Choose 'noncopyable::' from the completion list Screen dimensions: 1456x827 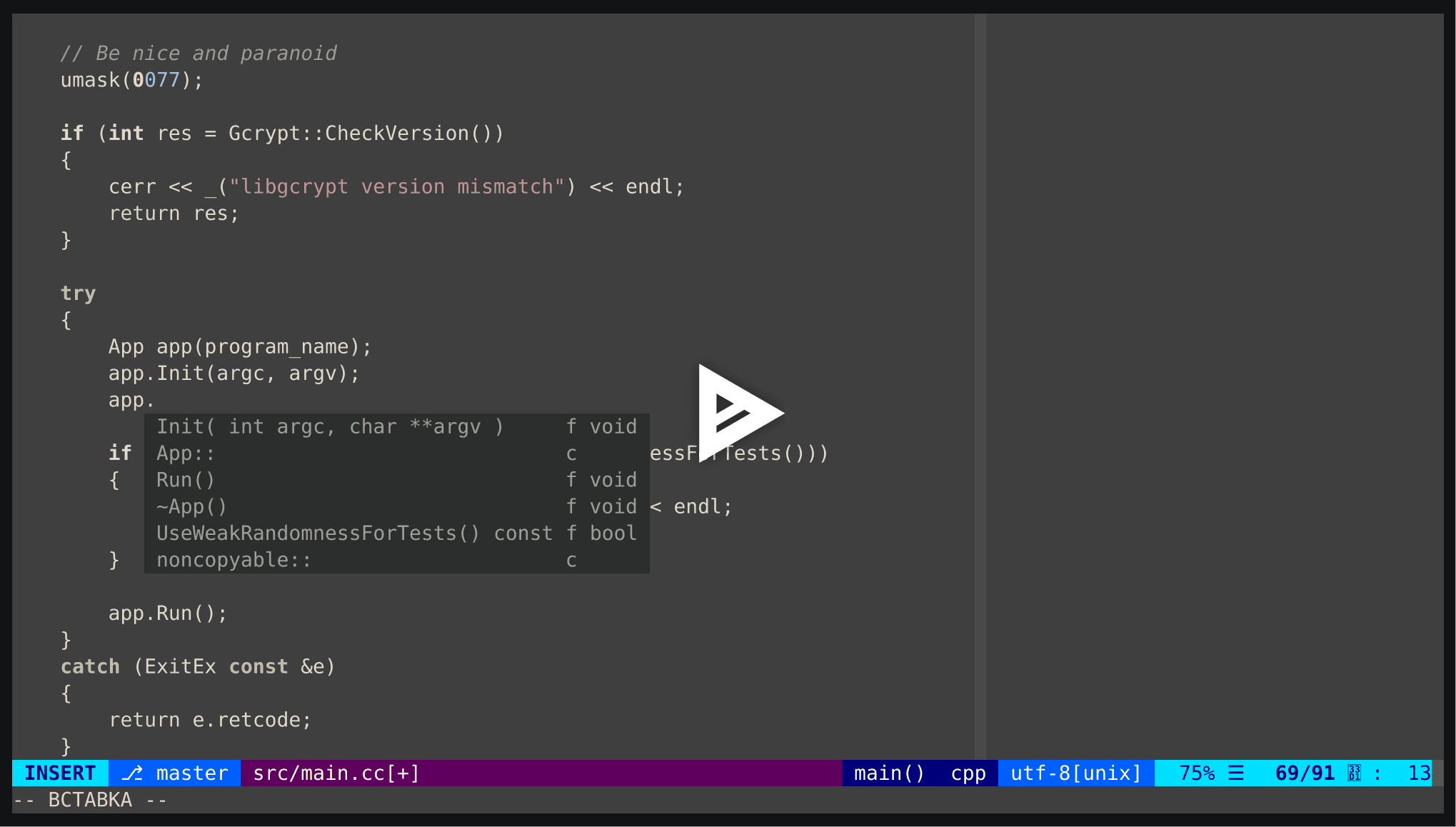coord(397,560)
